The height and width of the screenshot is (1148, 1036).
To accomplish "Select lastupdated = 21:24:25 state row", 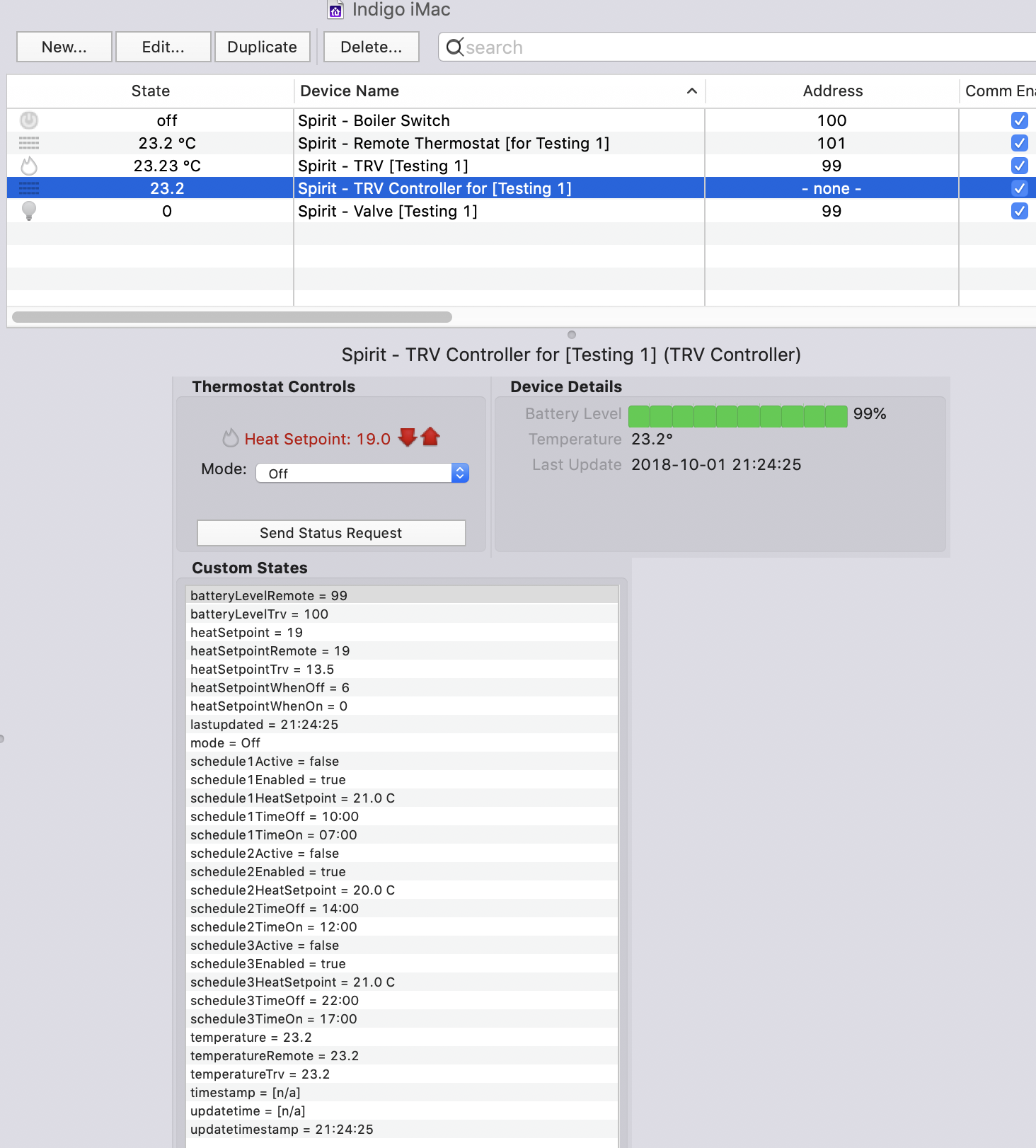I will click(402, 724).
